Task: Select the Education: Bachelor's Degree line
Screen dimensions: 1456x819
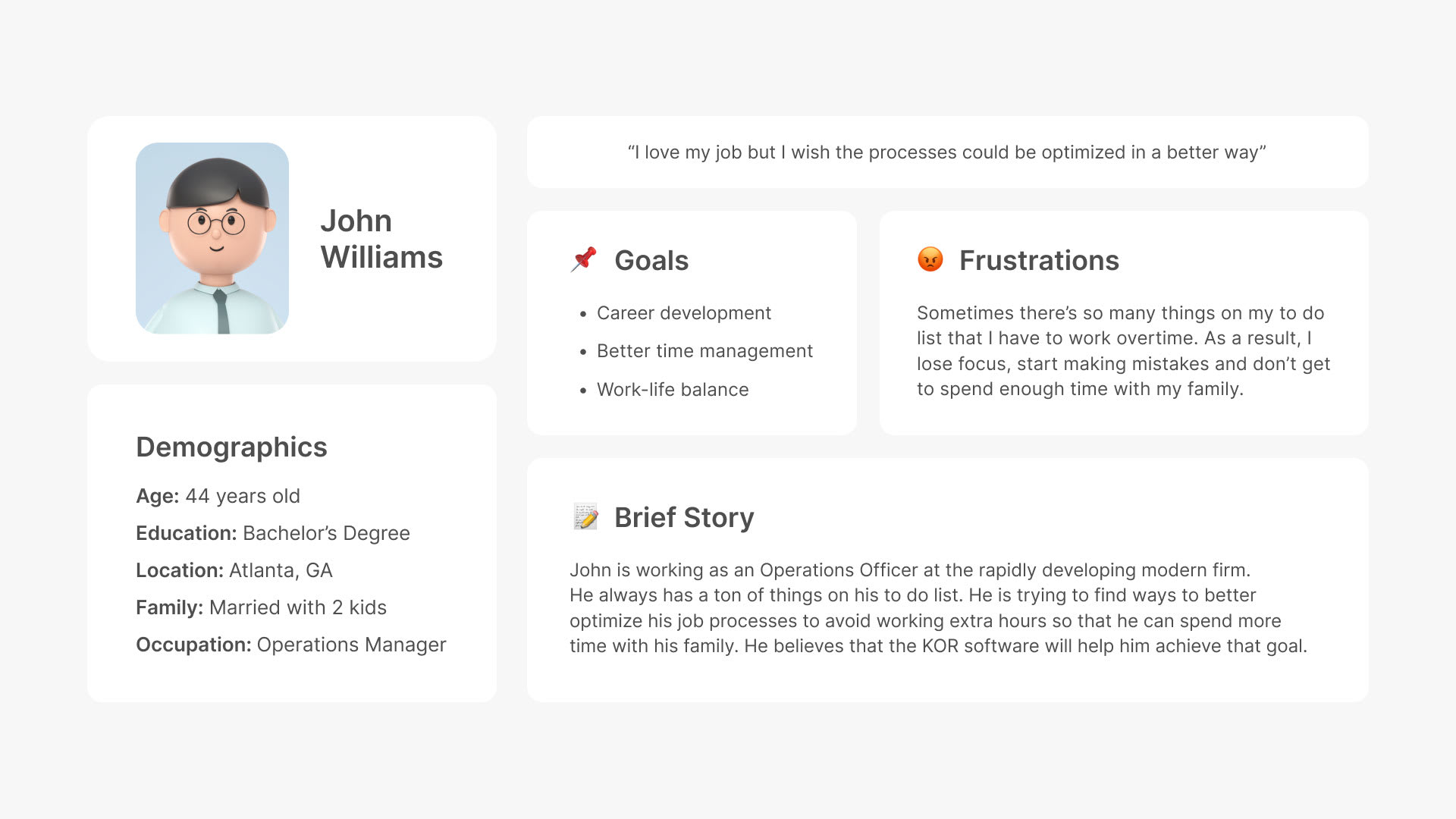Action: 273,533
